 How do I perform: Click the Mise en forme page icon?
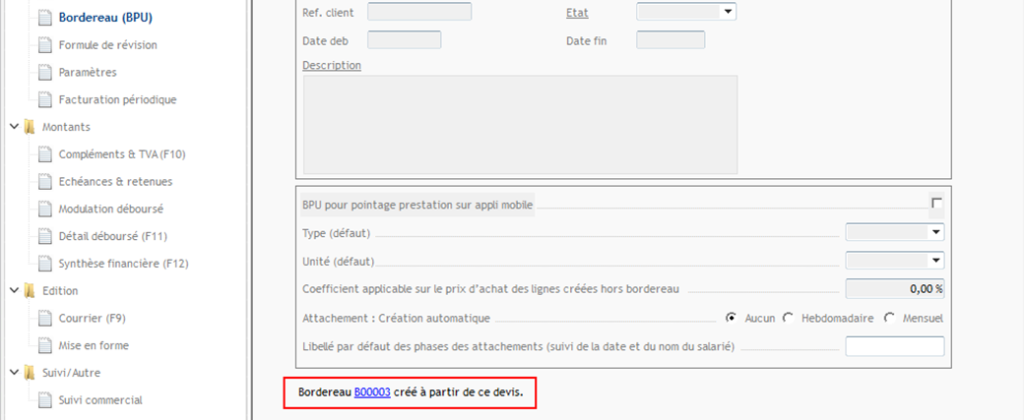pyautogui.click(x=44, y=345)
